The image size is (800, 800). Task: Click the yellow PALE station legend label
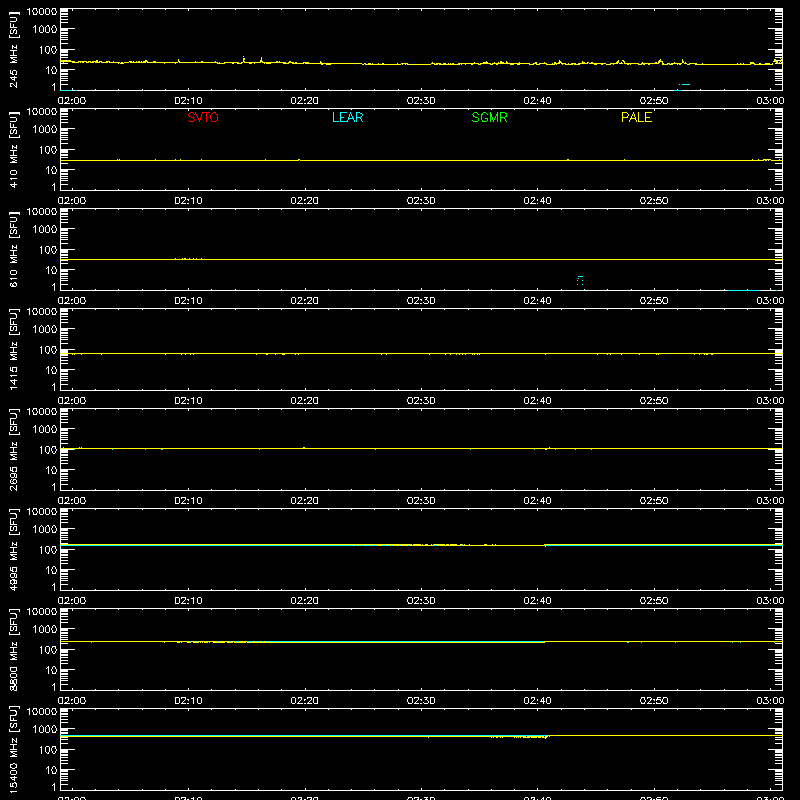[x=636, y=117]
